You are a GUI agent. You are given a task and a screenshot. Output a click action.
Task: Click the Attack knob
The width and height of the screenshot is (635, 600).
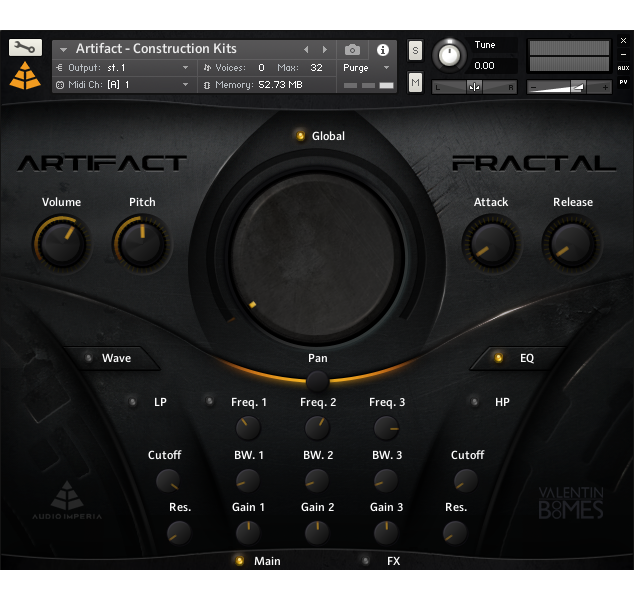492,244
